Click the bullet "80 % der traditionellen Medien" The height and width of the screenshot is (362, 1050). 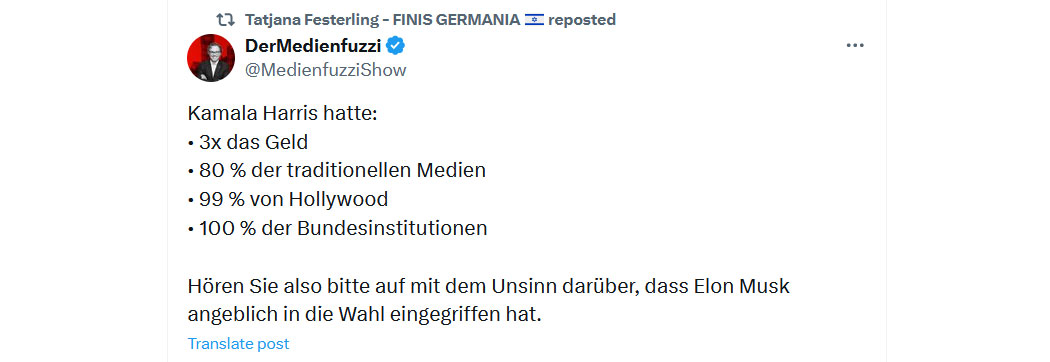[337, 171]
